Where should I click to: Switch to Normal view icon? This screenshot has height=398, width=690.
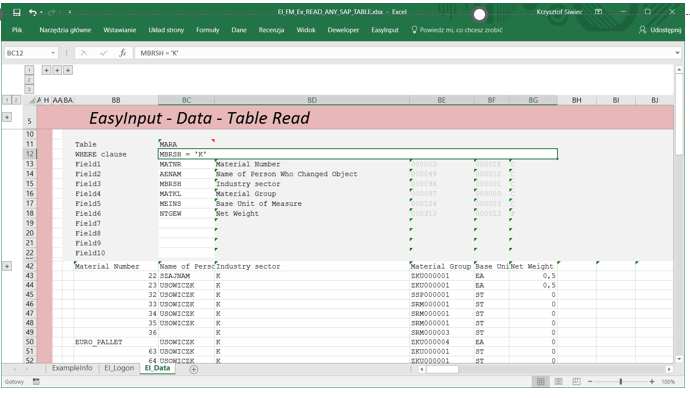point(541,382)
